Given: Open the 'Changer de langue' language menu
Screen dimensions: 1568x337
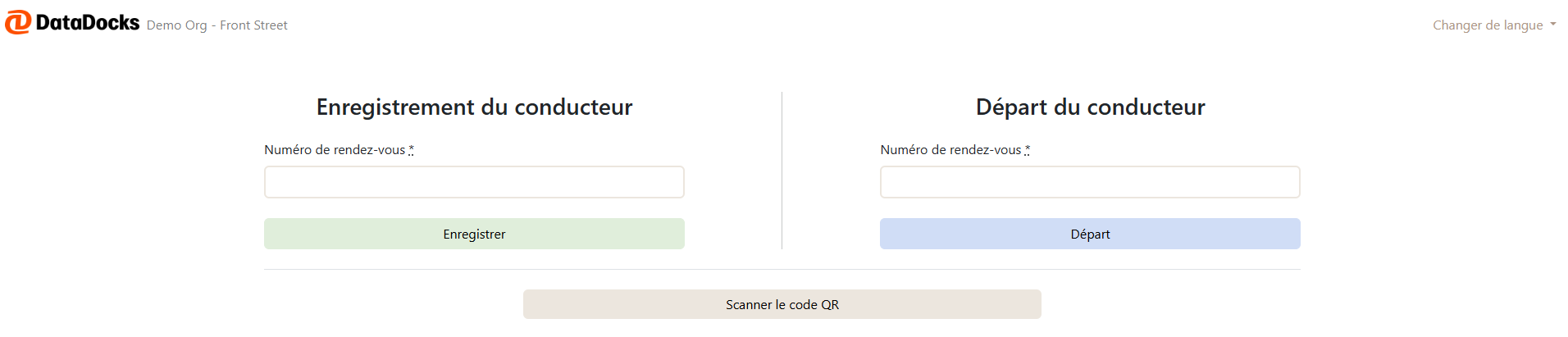Looking at the screenshot, I should [x=1487, y=25].
